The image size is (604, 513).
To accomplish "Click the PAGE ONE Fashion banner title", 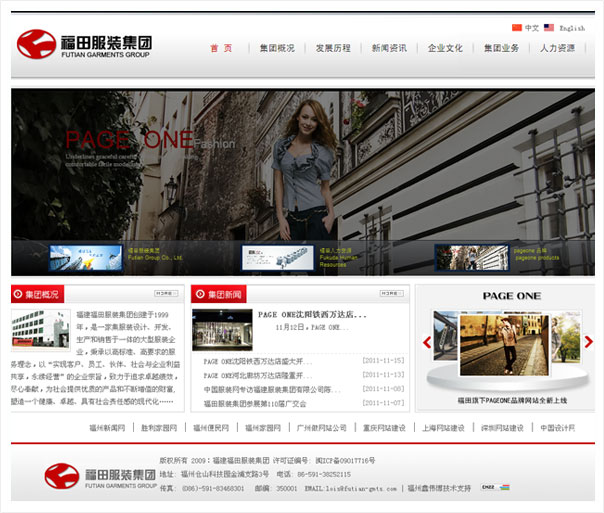I will tap(150, 140).
